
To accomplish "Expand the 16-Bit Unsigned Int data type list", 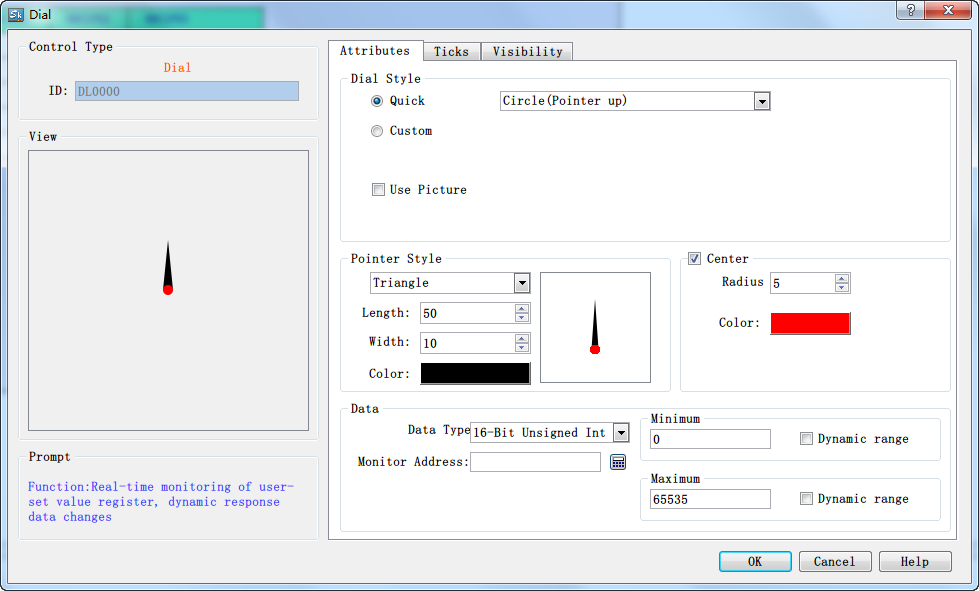I will point(621,433).
